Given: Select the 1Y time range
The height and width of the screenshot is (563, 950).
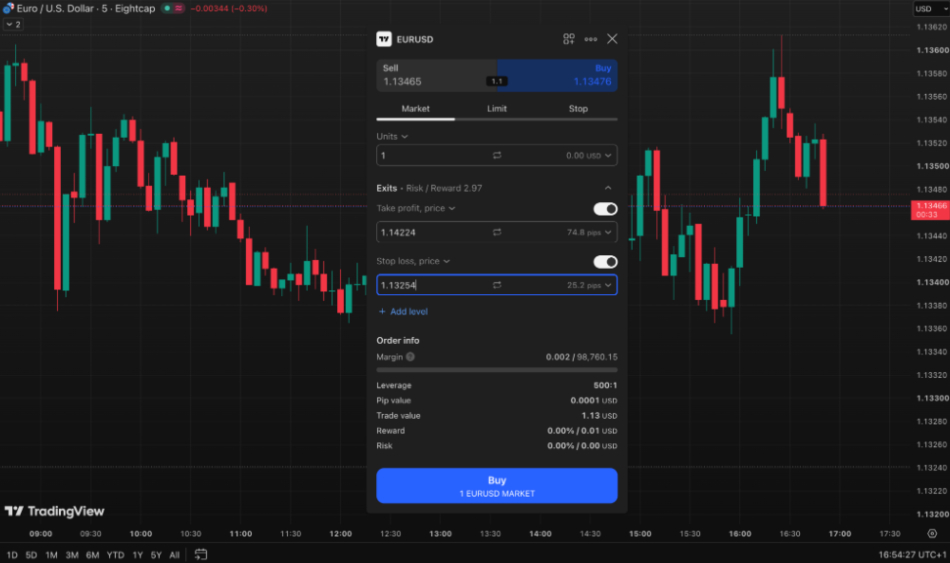Looking at the screenshot, I should pos(138,555).
